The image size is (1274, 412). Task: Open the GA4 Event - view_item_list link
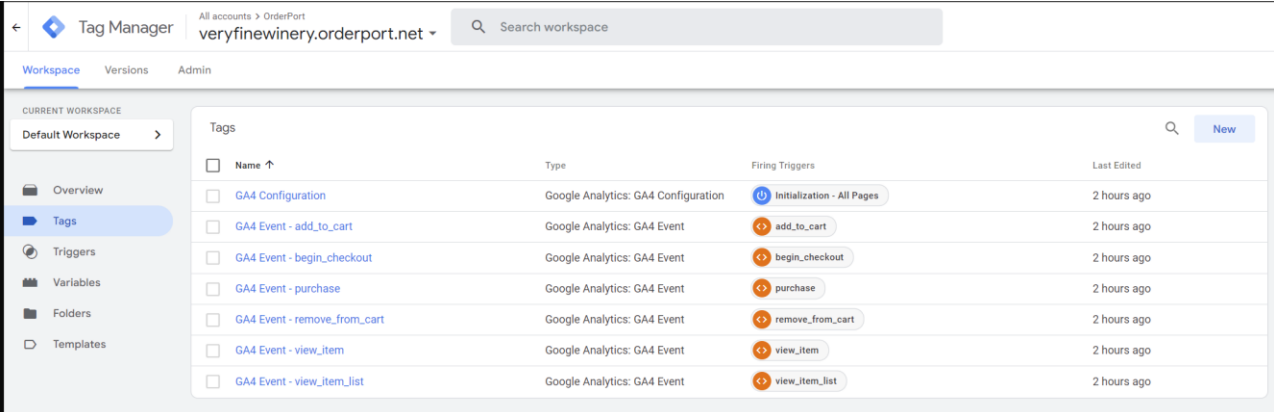point(299,382)
